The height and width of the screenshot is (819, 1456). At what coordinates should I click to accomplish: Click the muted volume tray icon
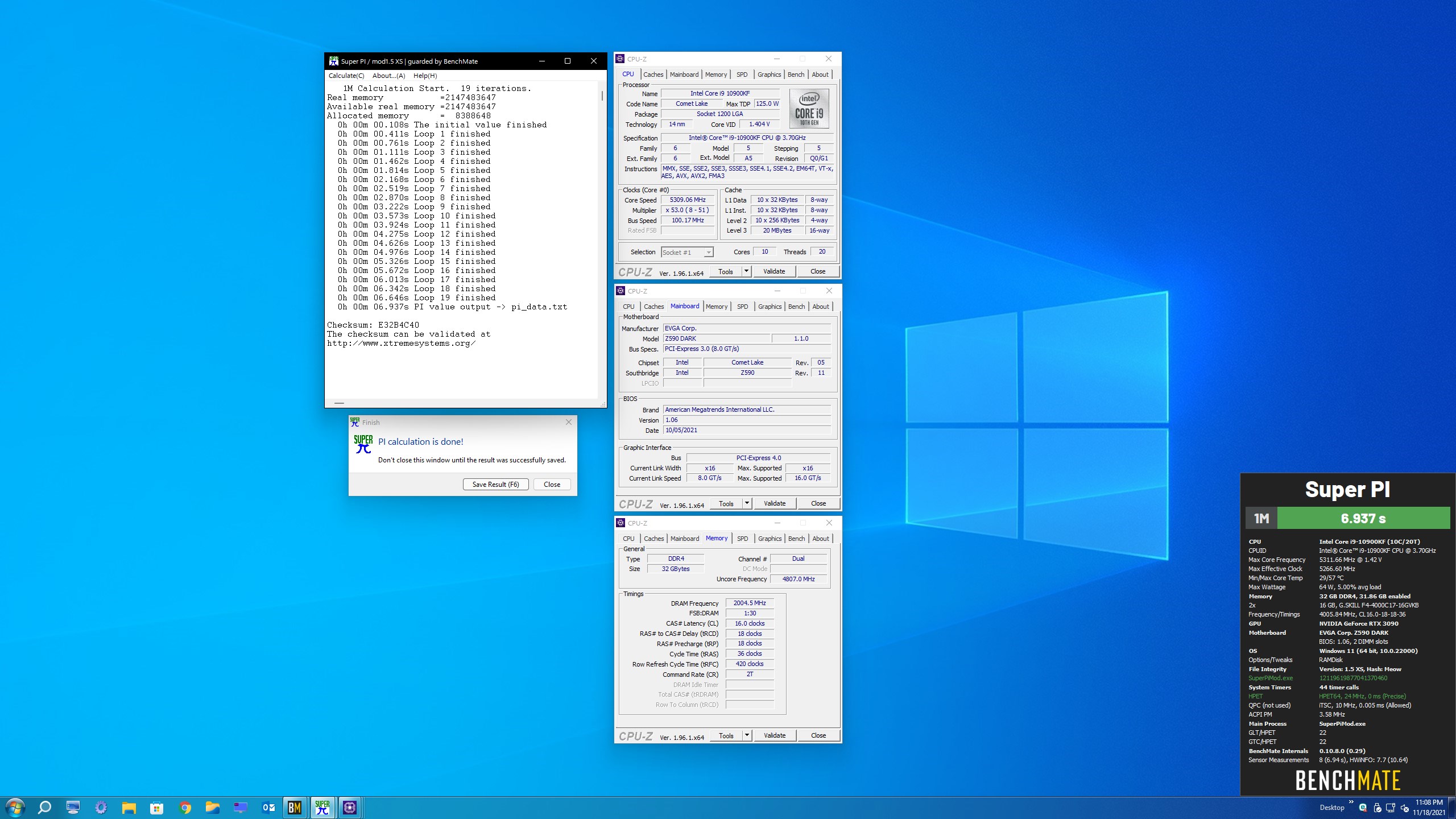1404,808
